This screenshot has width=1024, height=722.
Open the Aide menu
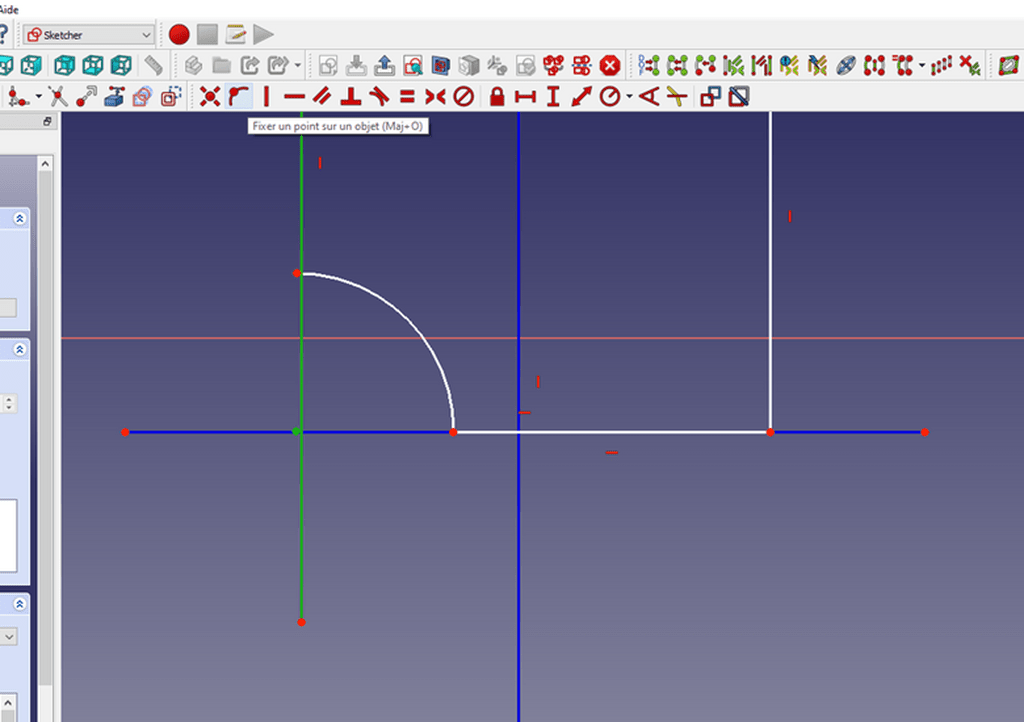coord(9,8)
